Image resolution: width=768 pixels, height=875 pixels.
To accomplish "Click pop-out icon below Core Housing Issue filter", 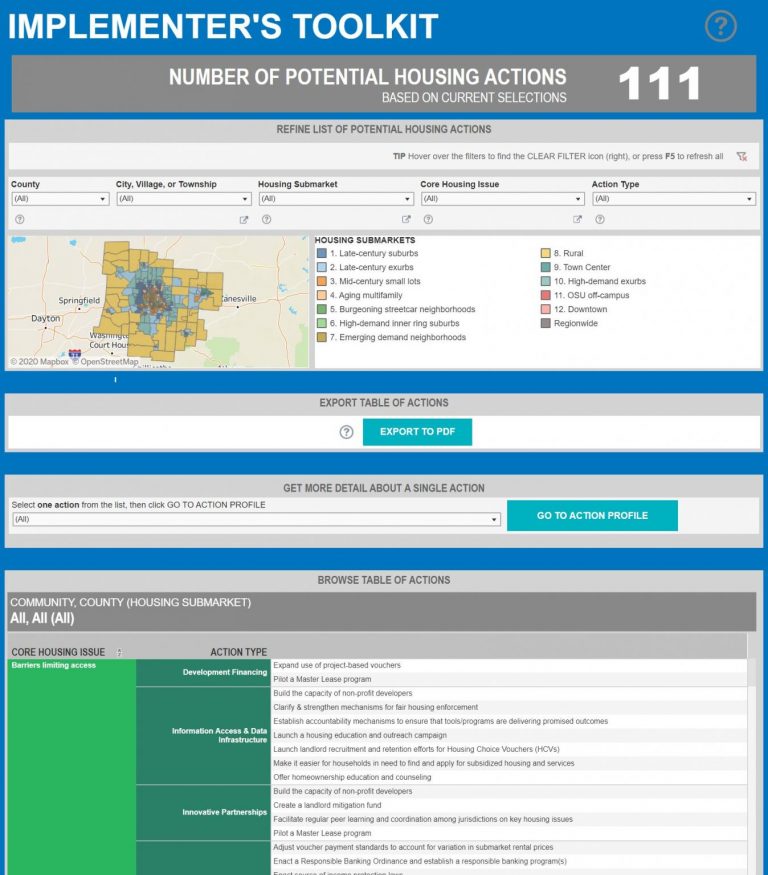I will click(x=577, y=220).
